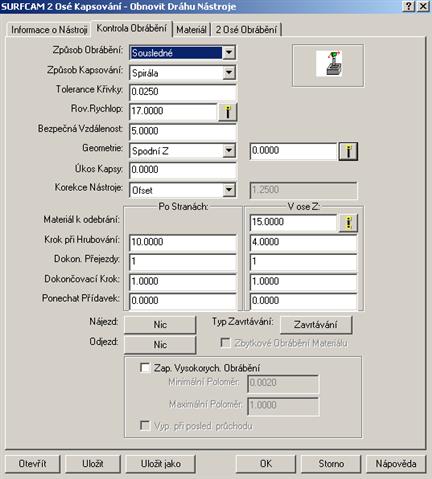Click the Nájezd Nic button
Viewport: 432px width, 479px height.
tap(160, 325)
